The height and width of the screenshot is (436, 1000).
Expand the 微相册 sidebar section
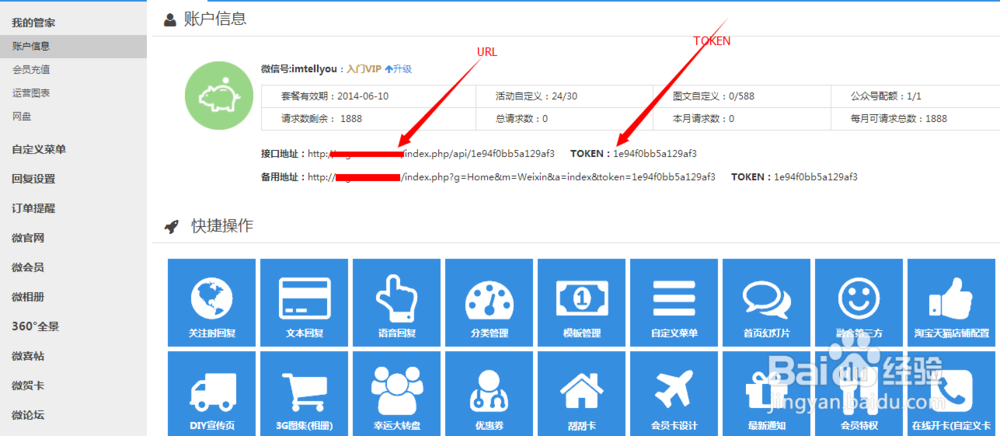pos(27,297)
